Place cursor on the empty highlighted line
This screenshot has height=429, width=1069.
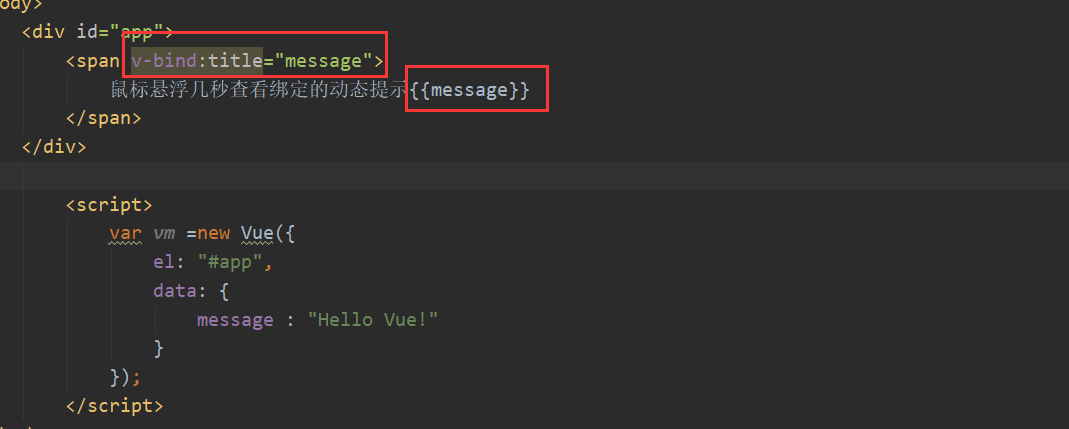coord(534,176)
